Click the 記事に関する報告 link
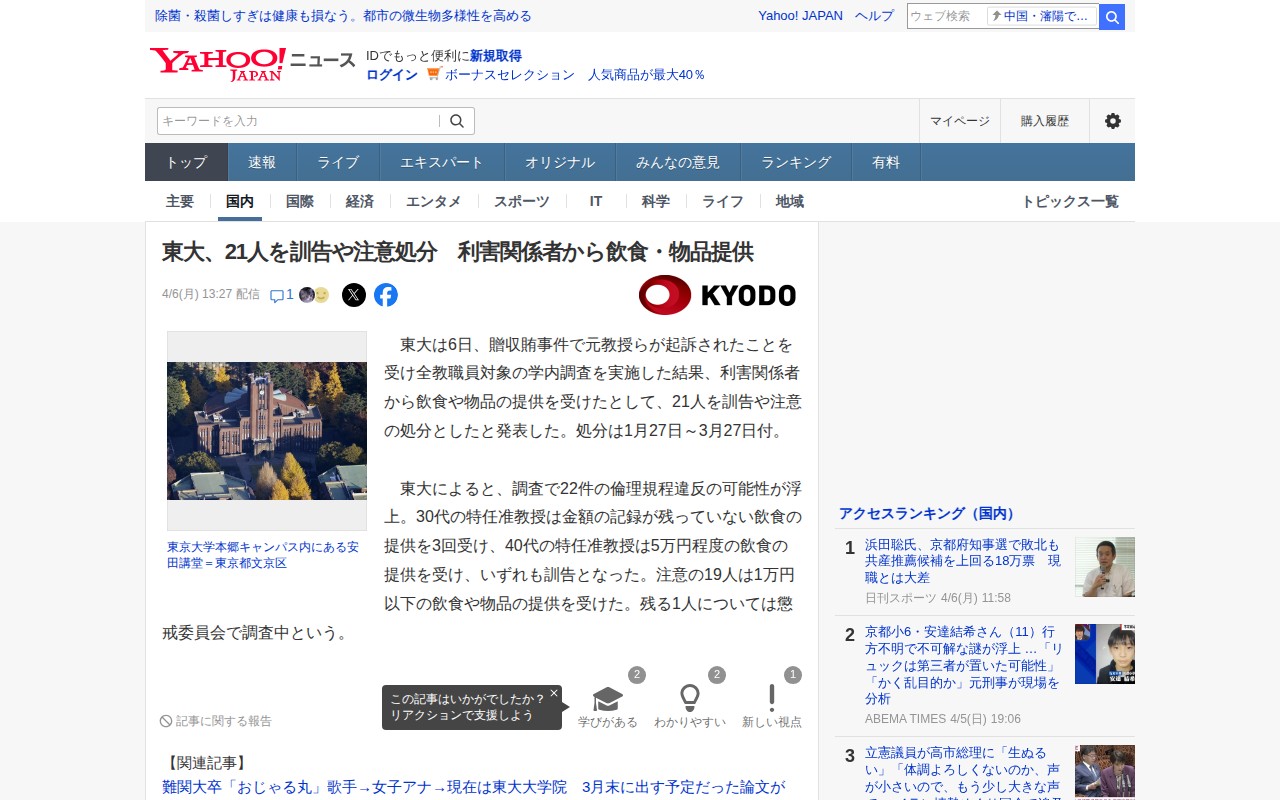The width and height of the screenshot is (1280, 800). tap(216, 721)
